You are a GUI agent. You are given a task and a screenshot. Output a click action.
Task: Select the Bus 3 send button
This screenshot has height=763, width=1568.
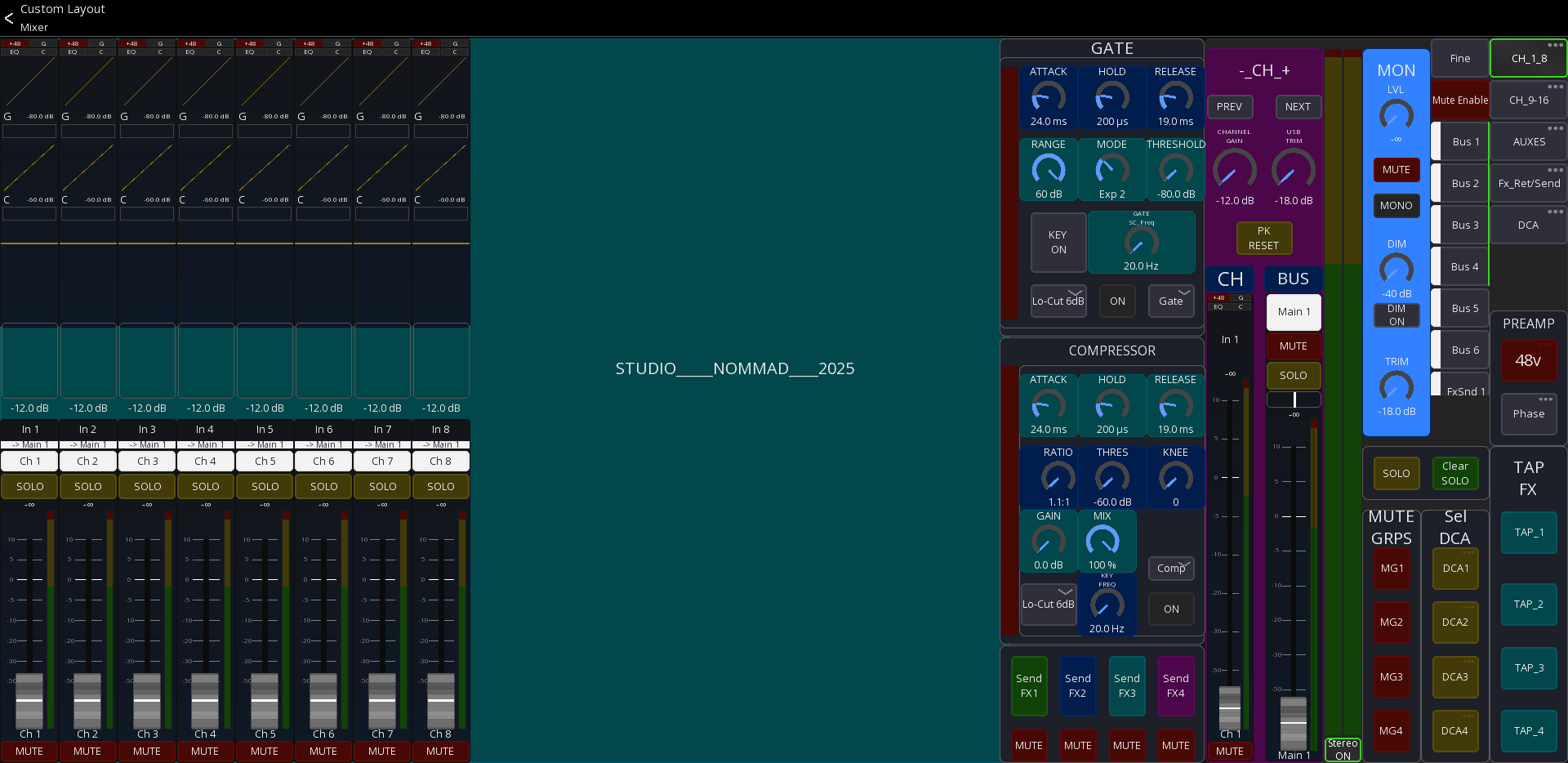point(1460,225)
